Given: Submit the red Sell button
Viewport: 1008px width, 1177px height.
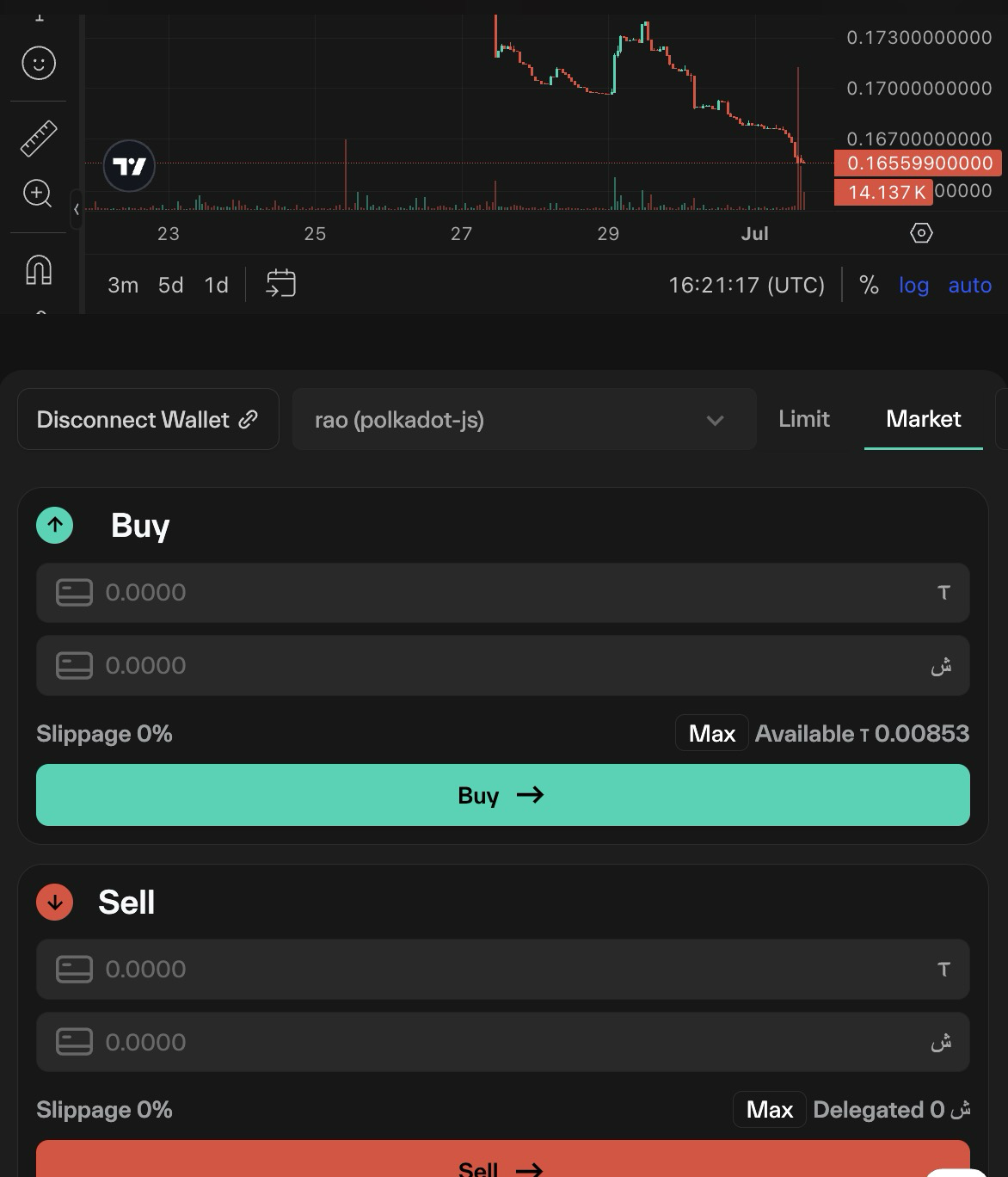Looking at the screenshot, I should tap(503, 1159).
